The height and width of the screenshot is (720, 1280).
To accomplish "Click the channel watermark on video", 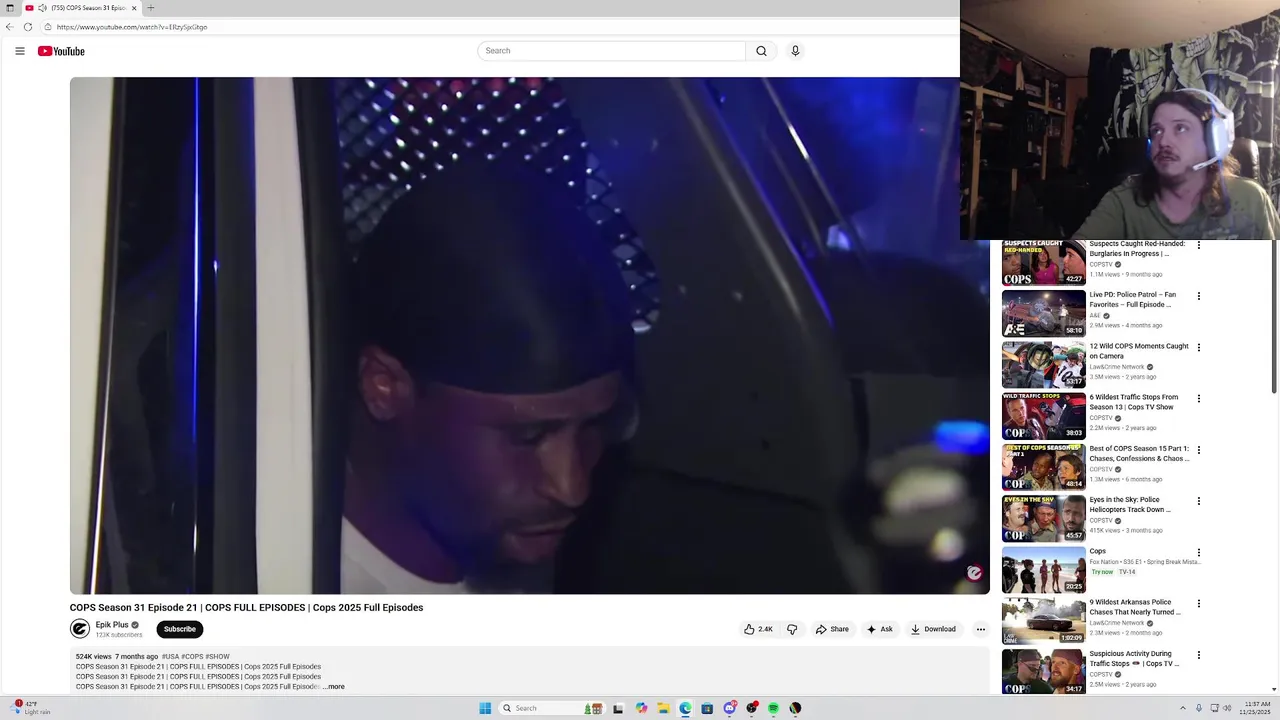I will (x=974, y=573).
